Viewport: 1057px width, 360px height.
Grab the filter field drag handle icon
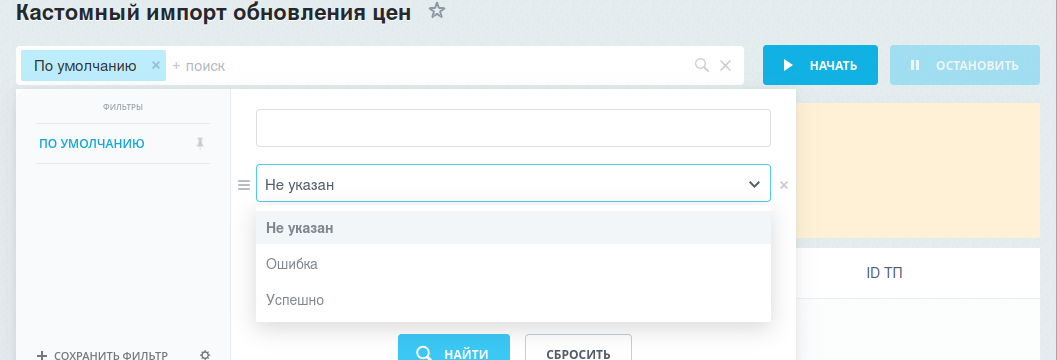244,184
